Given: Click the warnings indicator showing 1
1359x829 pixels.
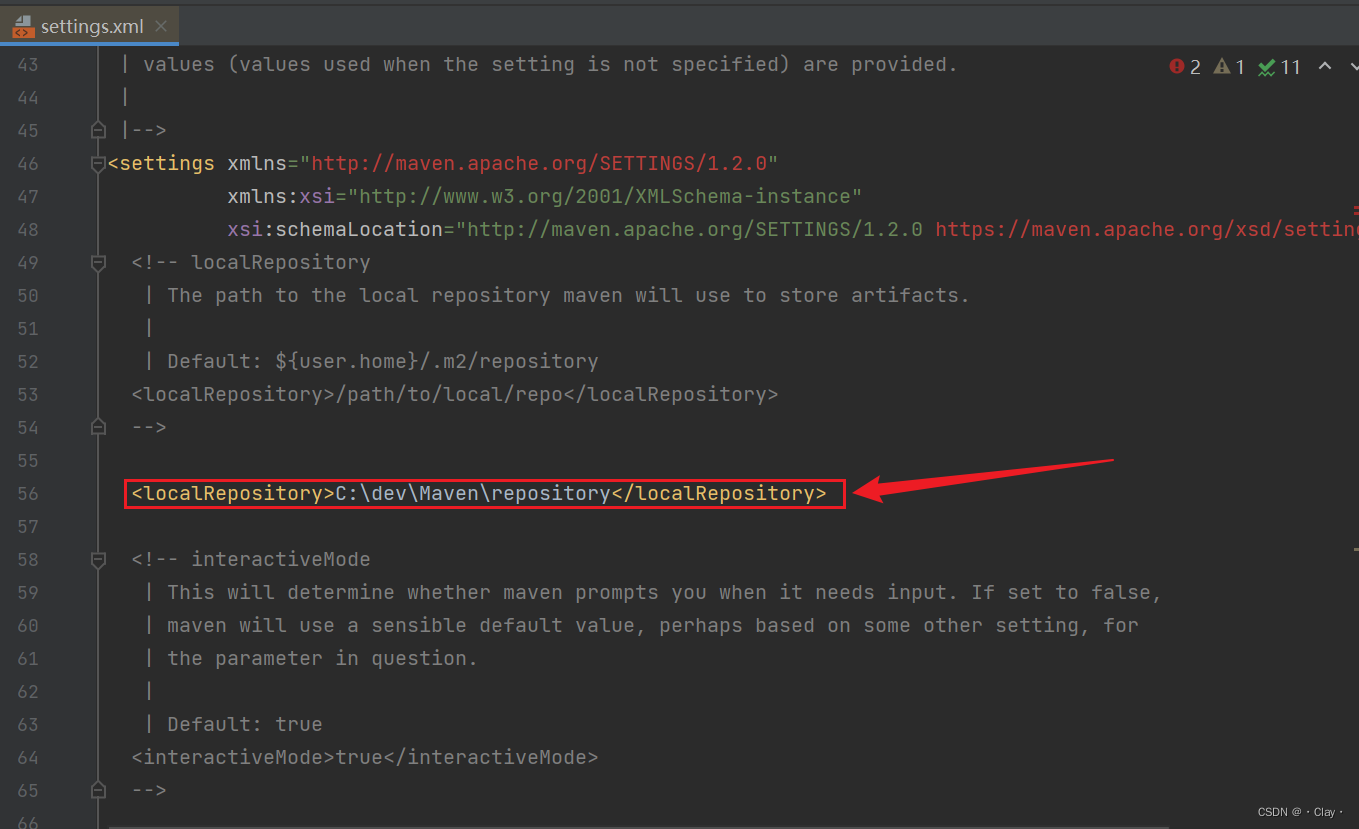Looking at the screenshot, I should pyautogui.click(x=1229, y=67).
